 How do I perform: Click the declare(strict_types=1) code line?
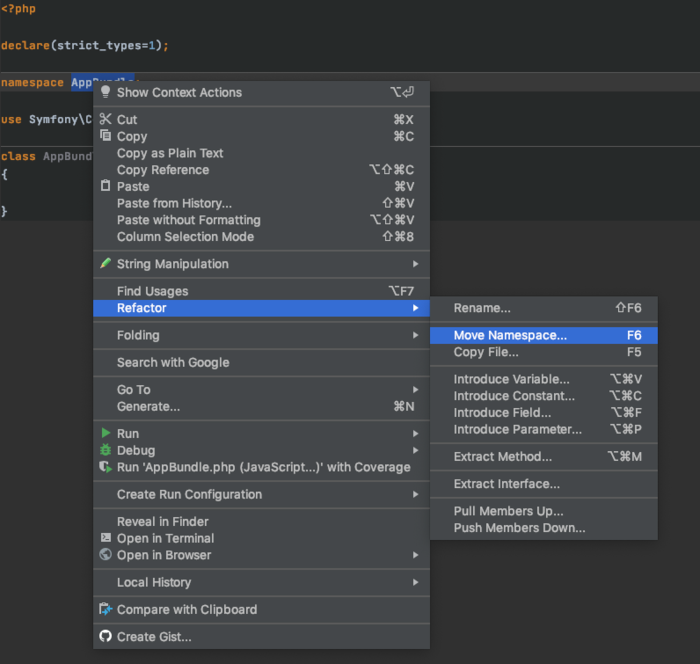coord(85,46)
